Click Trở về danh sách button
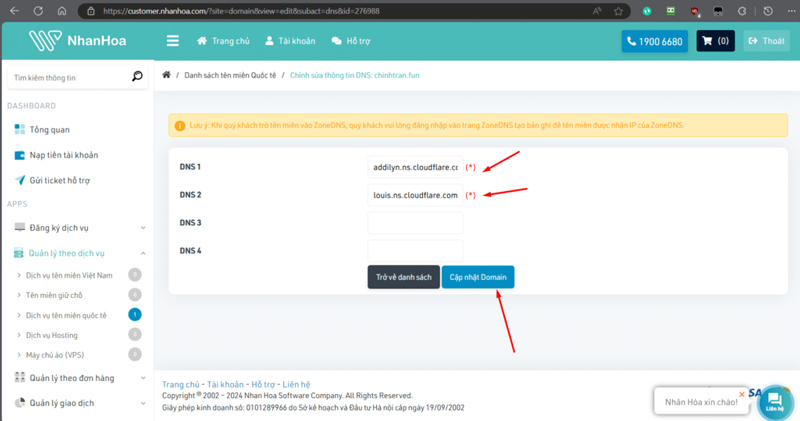This screenshot has width=800, height=421. tap(404, 277)
